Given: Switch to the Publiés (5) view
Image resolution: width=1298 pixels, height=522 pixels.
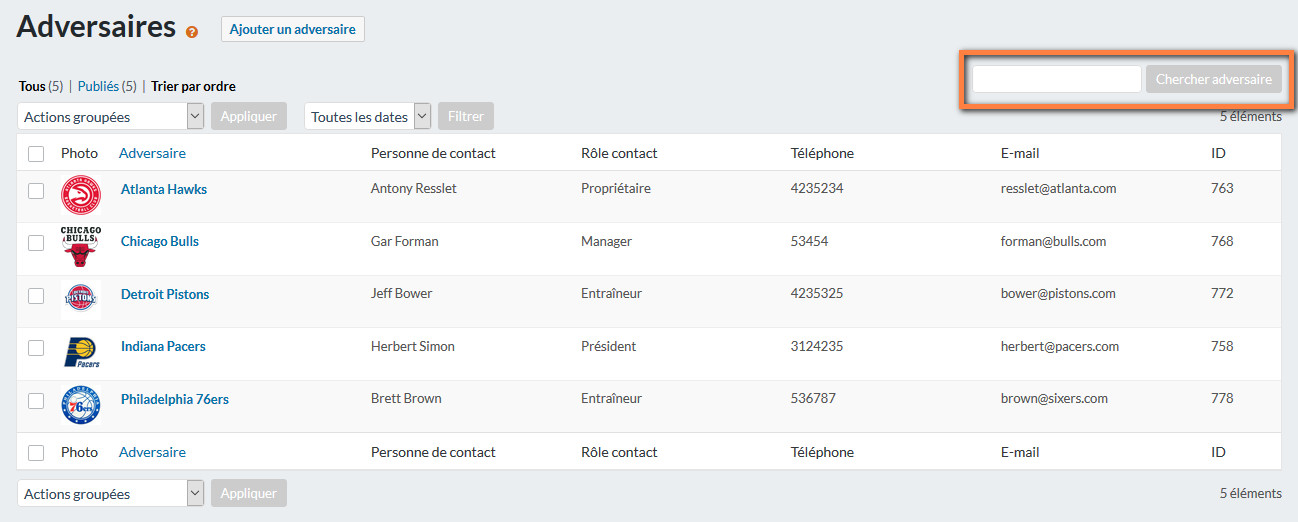Looking at the screenshot, I should tap(107, 86).
